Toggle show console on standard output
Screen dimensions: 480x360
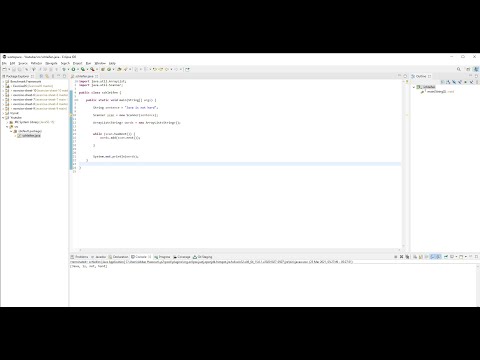432,257
